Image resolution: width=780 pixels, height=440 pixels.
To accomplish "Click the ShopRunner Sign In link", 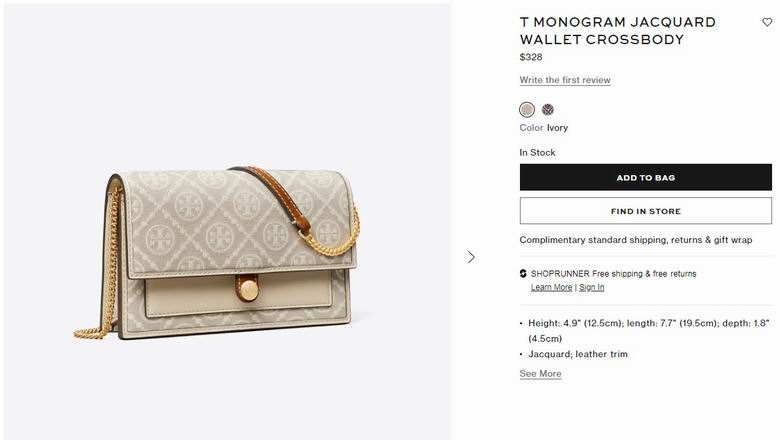I will click(x=591, y=287).
